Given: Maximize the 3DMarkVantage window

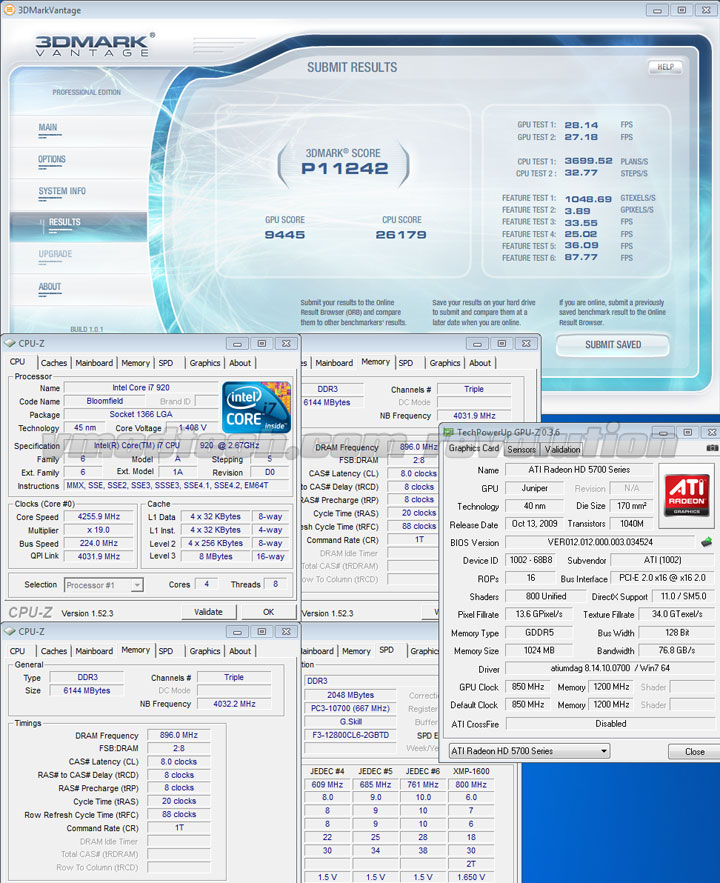Looking at the screenshot, I should [681, 10].
